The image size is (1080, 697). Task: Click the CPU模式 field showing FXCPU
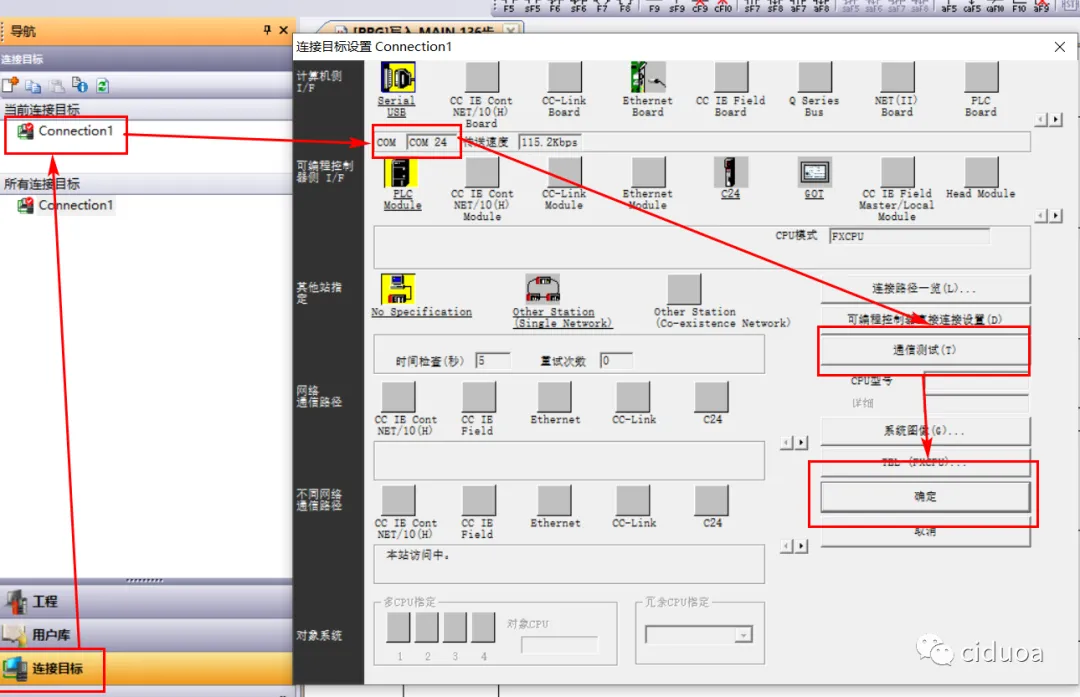tap(909, 236)
